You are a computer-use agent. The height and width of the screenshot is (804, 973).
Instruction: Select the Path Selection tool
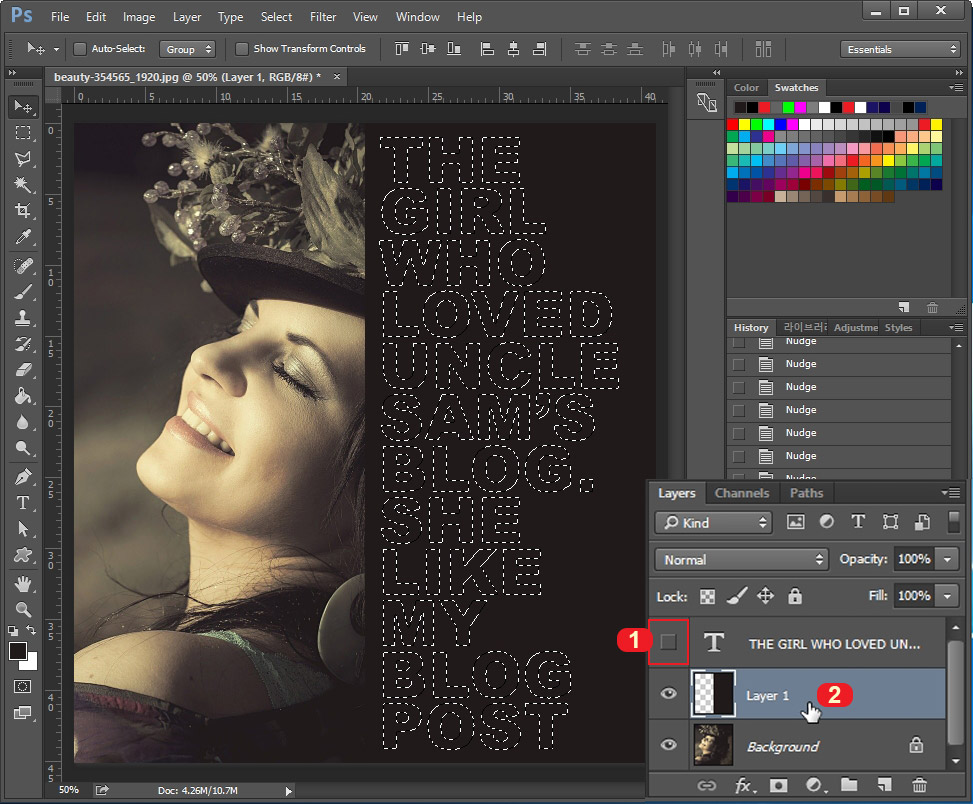(23, 529)
